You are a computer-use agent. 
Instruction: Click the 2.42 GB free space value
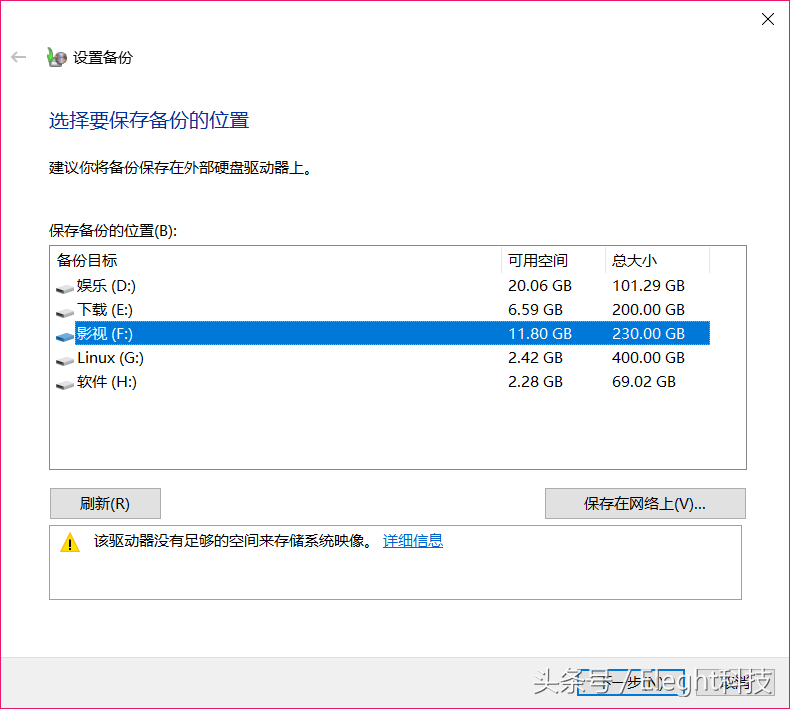[535, 358]
